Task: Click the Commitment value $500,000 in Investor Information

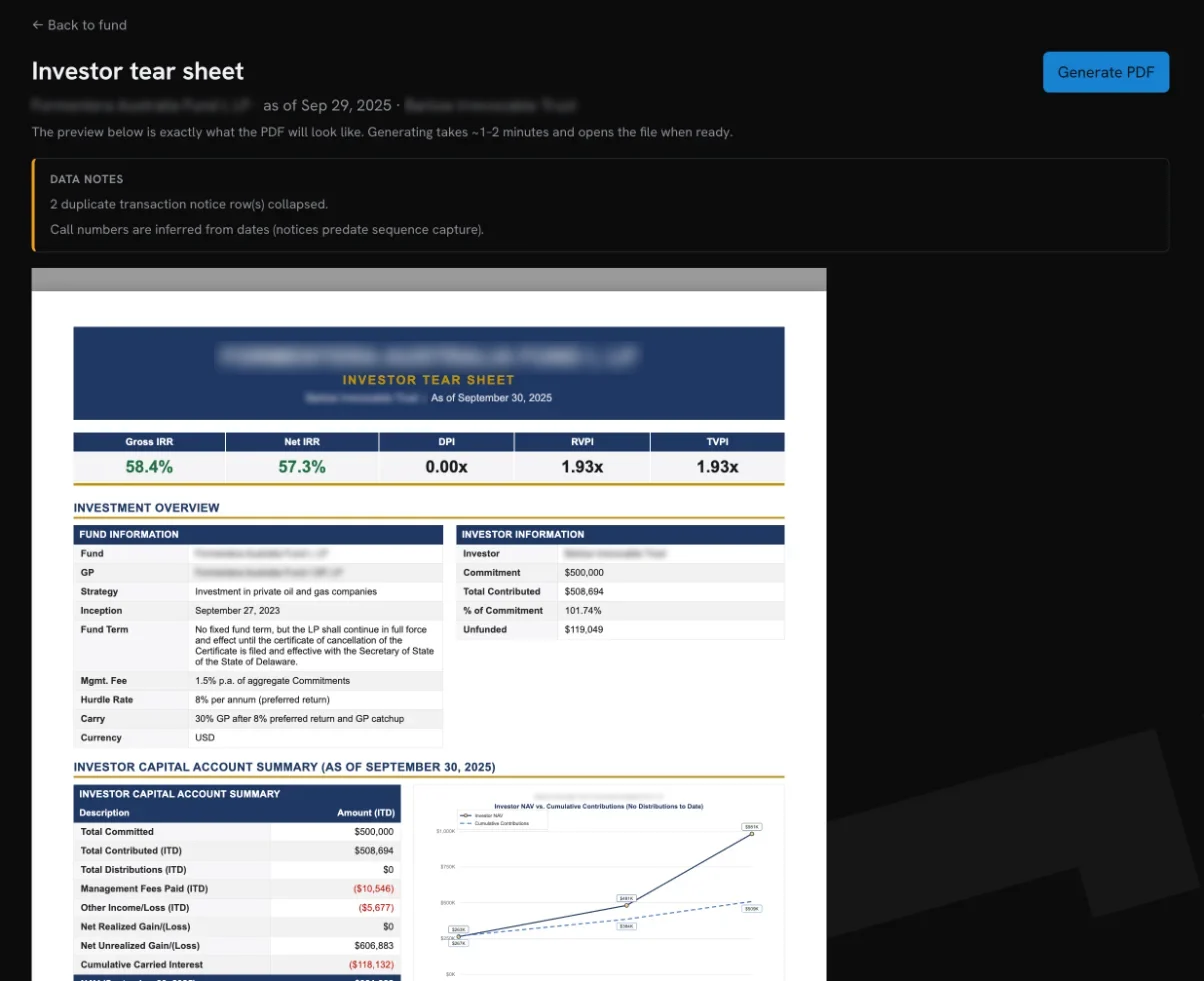Action: point(584,573)
